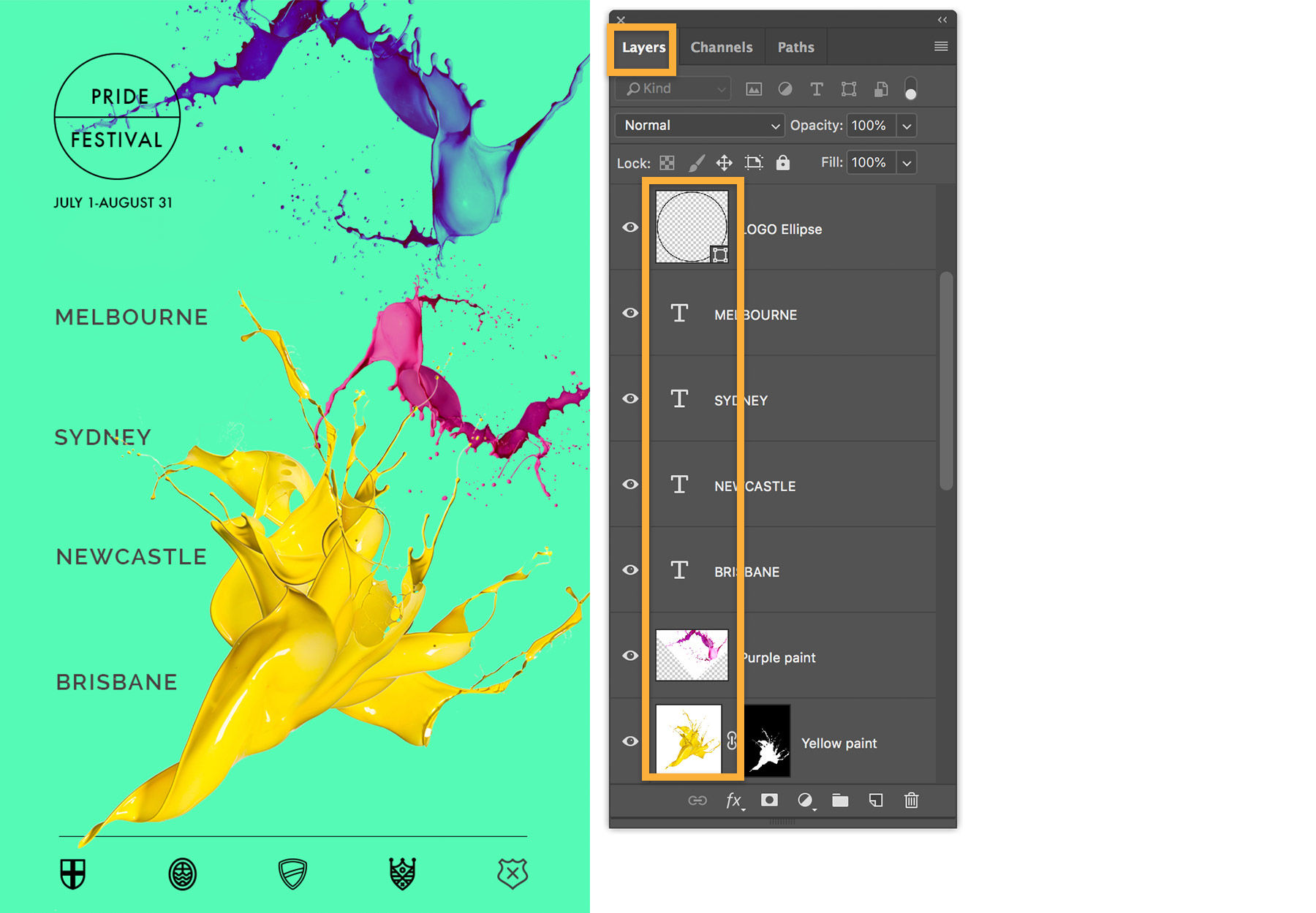This screenshot has height=913, width=1316.
Task: Open the Fill percentage dropdown
Action: click(x=906, y=162)
